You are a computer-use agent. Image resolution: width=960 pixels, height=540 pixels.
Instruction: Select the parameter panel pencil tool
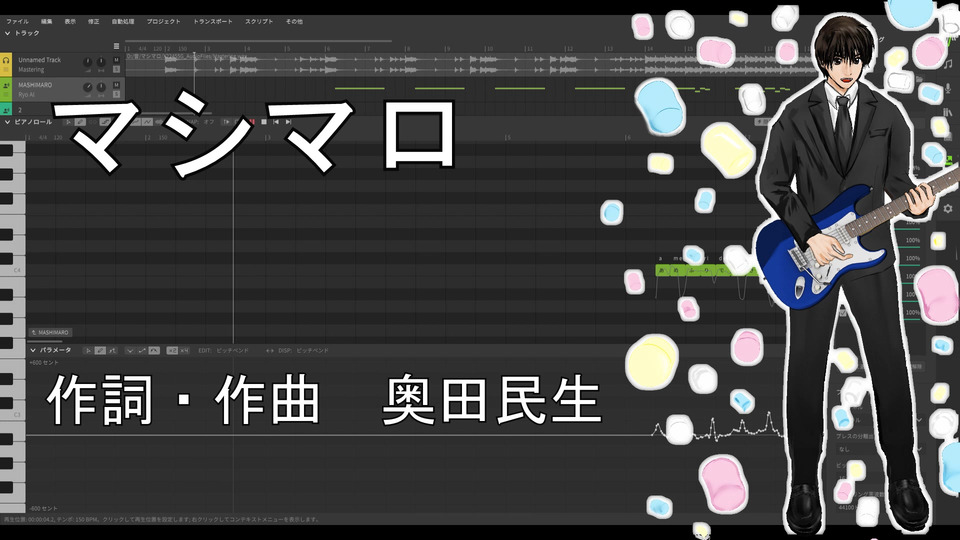point(100,351)
